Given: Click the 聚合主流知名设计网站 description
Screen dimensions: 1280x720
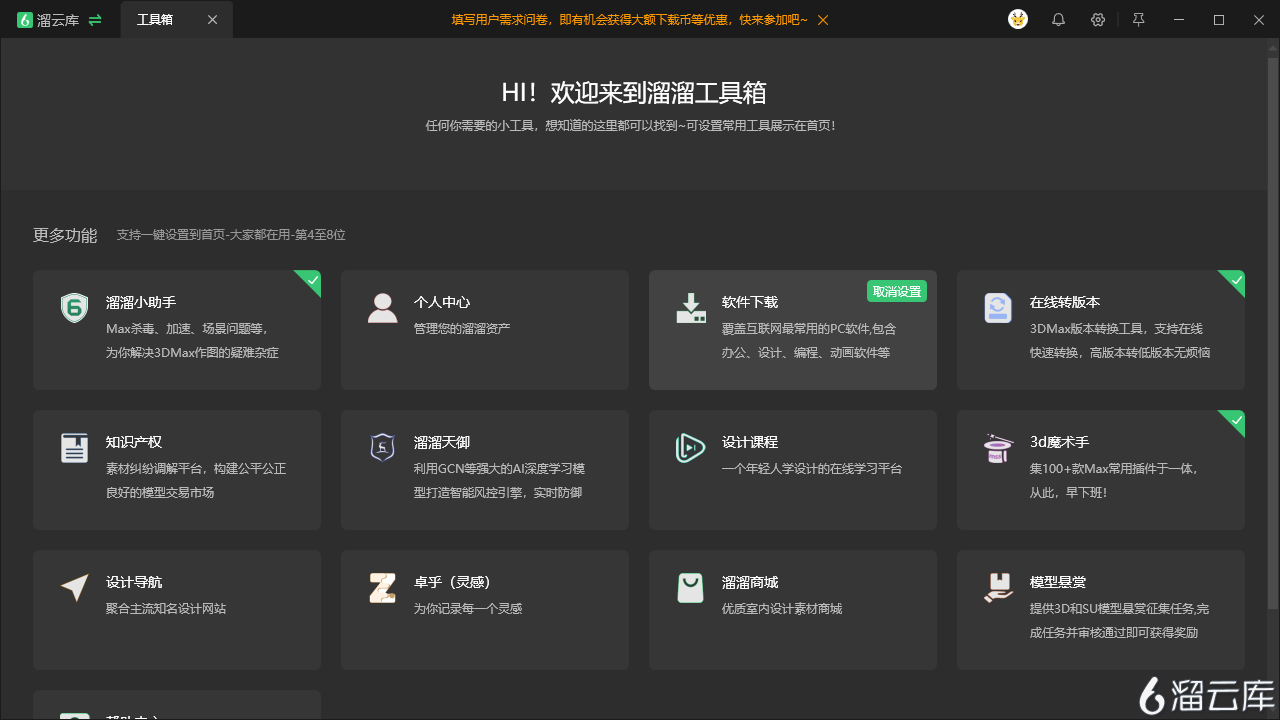Looking at the screenshot, I should coord(166,608).
